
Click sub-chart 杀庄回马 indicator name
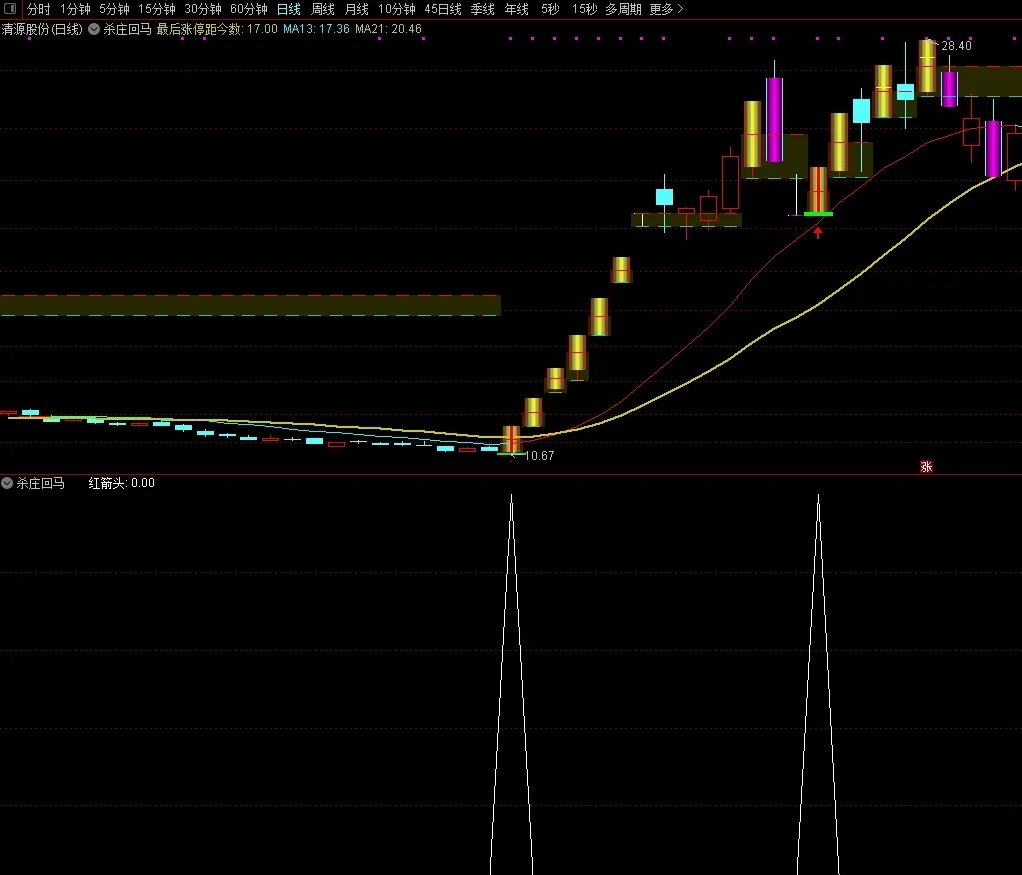pyautogui.click(x=40, y=483)
